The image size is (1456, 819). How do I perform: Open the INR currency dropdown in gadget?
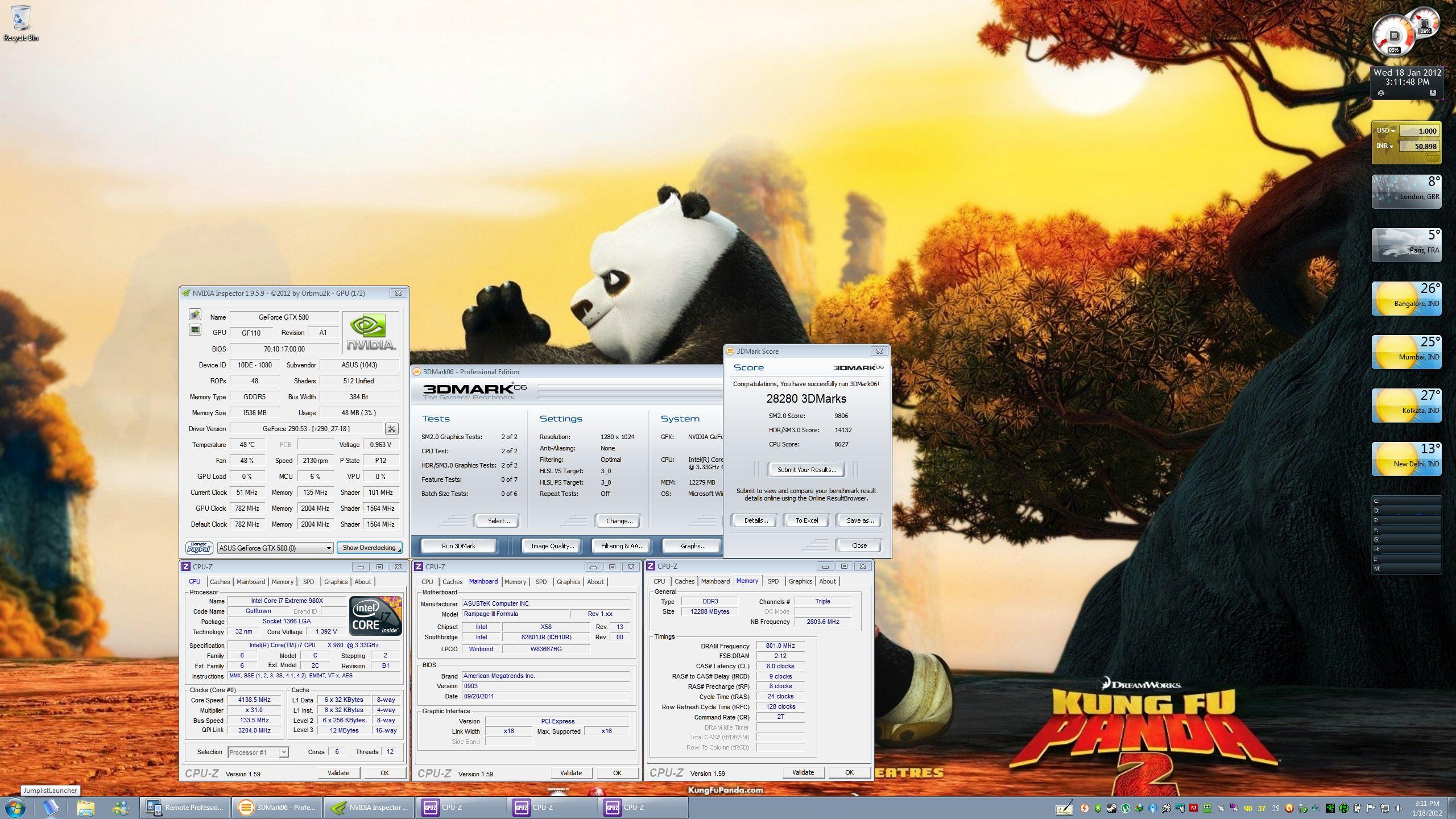[1385, 146]
